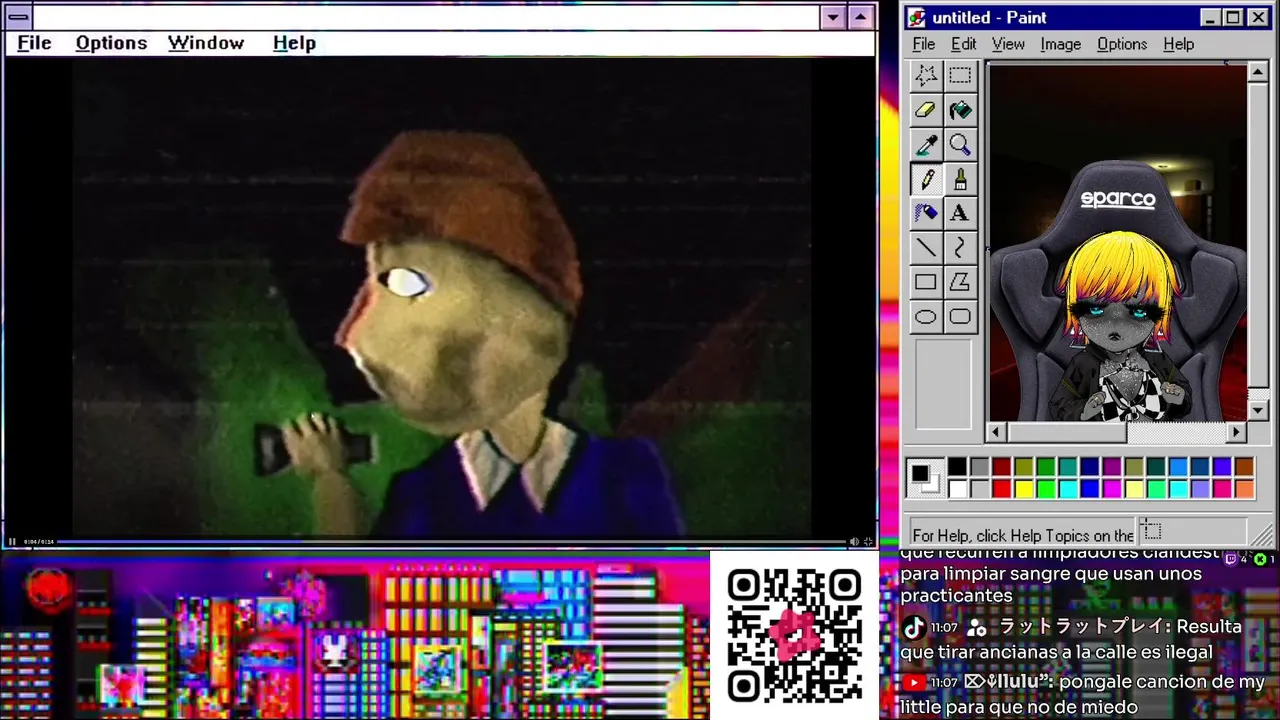Open Paint's View menu
The width and height of the screenshot is (1280, 720).
(x=1008, y=44)
